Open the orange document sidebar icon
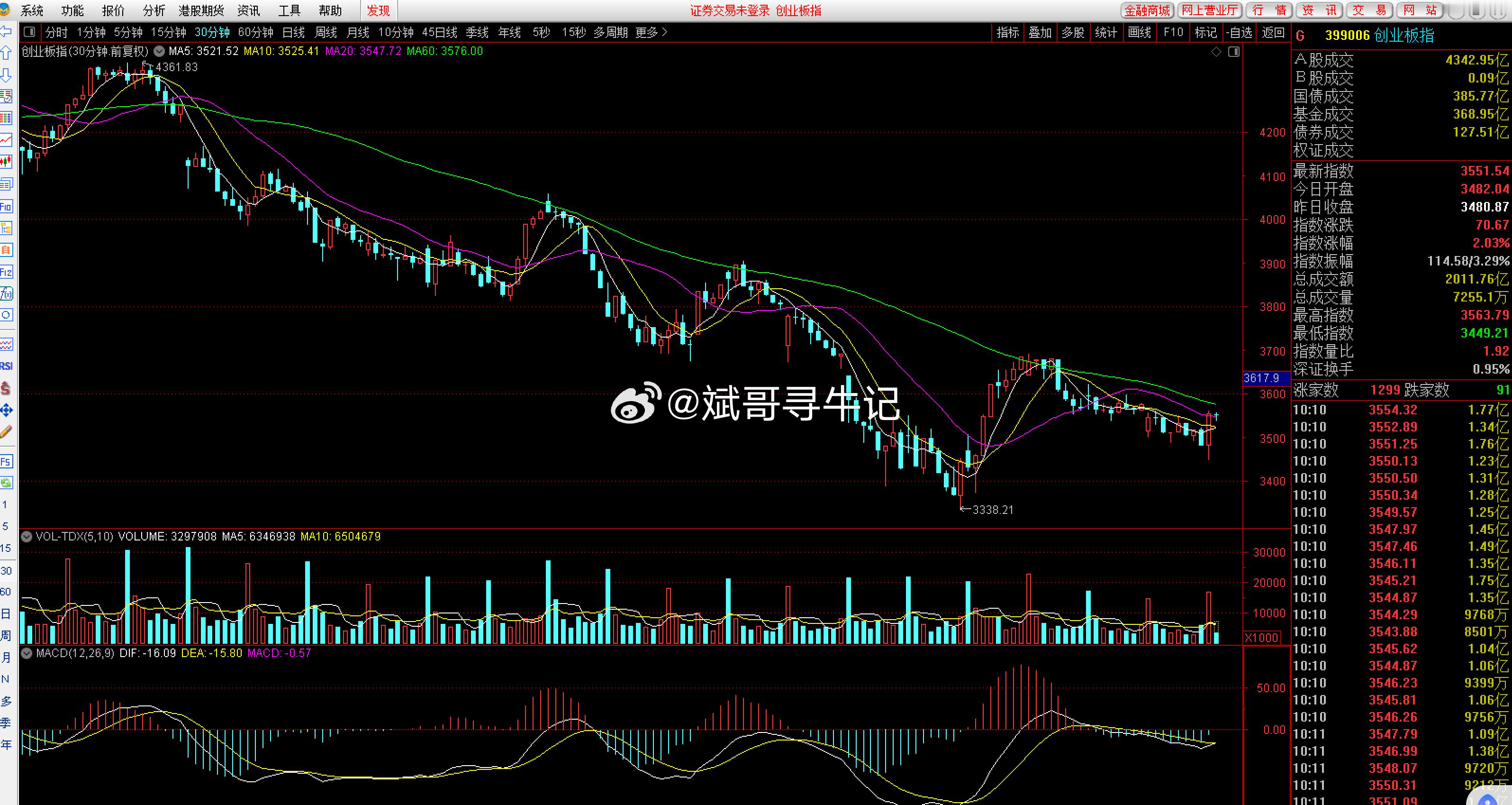Viewport: 1512px width, 805px height. point(6,250)
